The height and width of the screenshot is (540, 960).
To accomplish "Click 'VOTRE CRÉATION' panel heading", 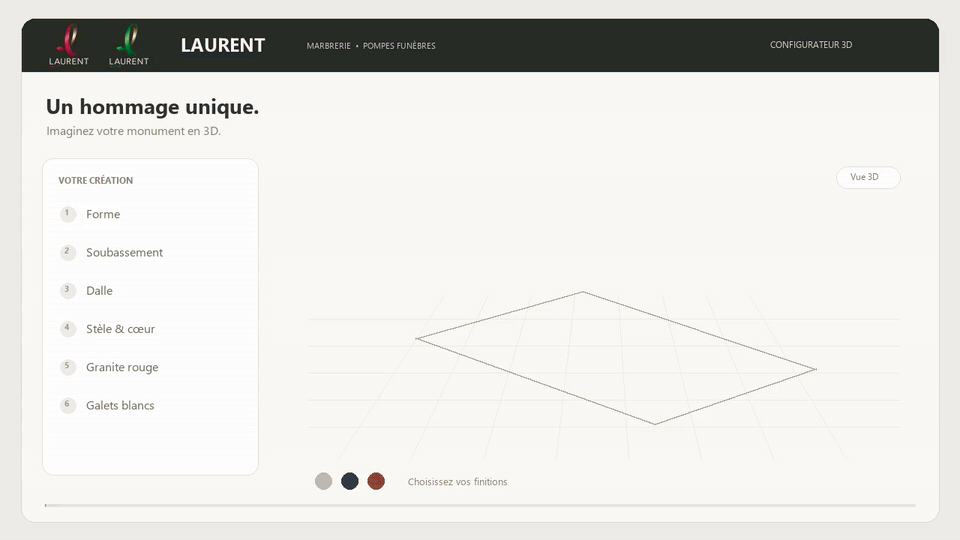I will click(96, 181).
